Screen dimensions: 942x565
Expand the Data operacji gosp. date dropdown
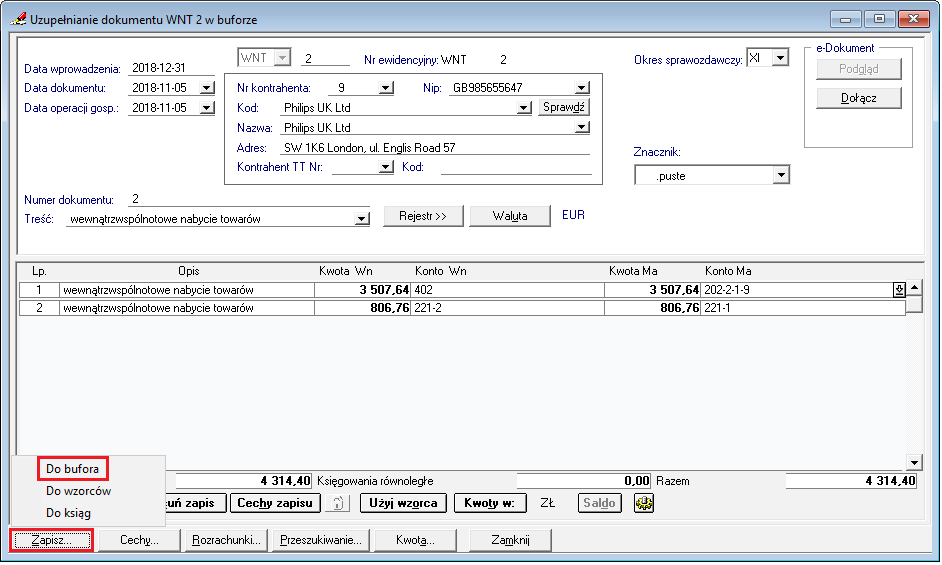[x=207, y=108]
